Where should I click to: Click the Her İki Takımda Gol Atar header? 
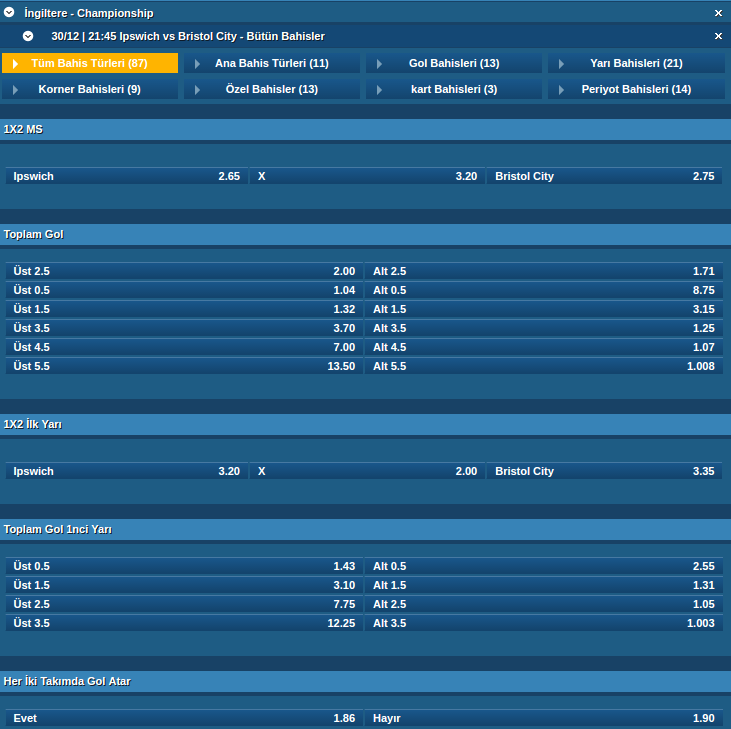point(366,681)
